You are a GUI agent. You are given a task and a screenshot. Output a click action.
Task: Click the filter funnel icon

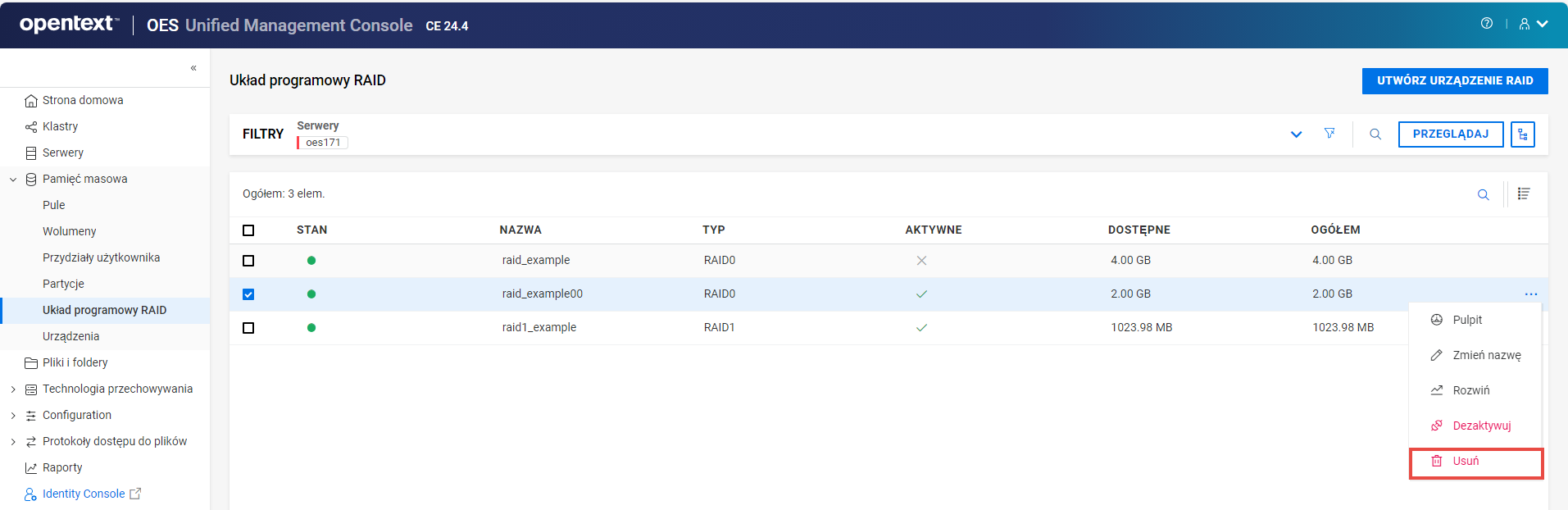(1329, 134)
